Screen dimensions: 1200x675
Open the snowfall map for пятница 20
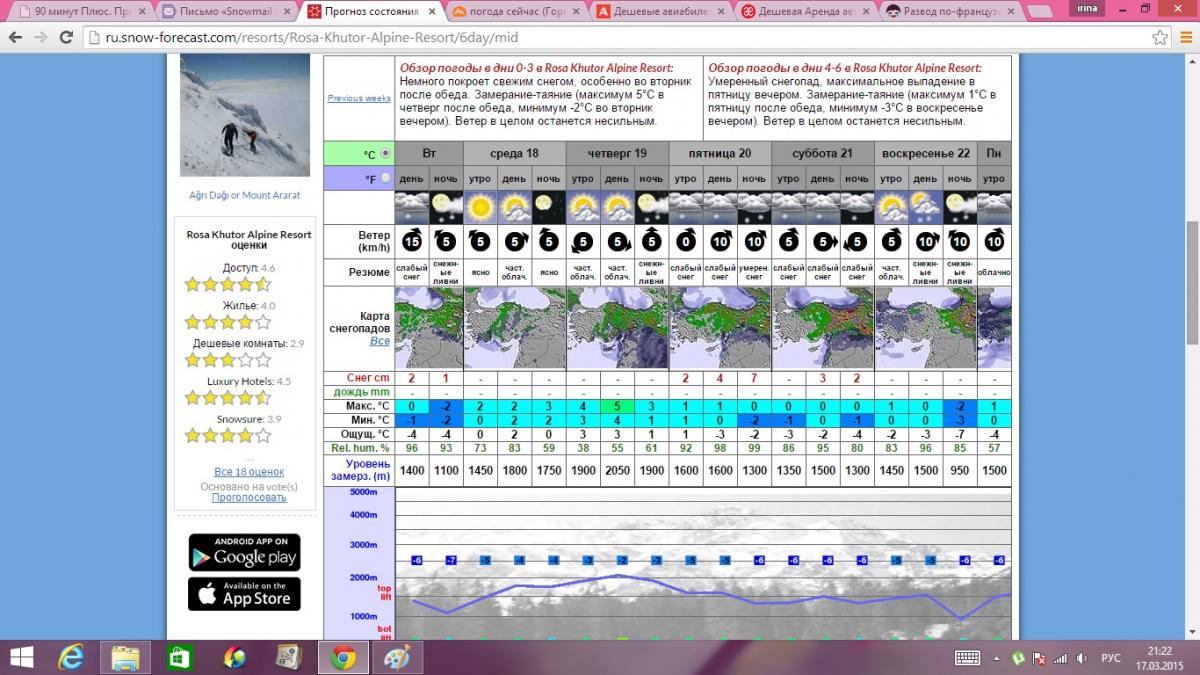pyautogui.click(x=720, y=329)
